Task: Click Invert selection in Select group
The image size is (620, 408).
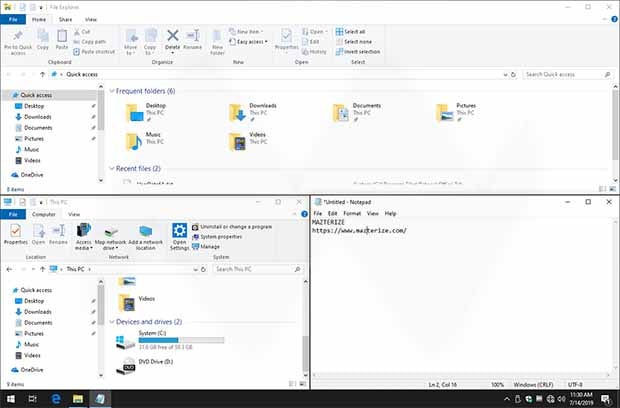Action: coord(358,51)
